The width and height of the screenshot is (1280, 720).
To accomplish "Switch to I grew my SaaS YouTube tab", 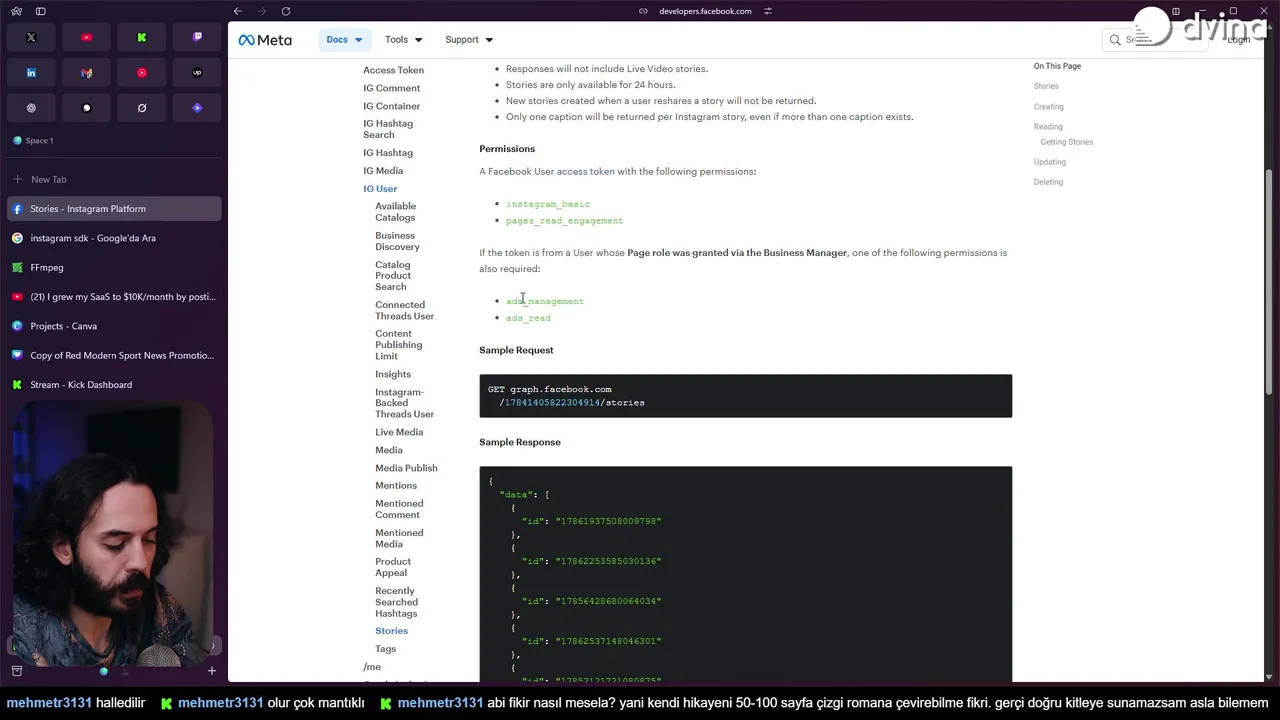I will coord(114,297).
